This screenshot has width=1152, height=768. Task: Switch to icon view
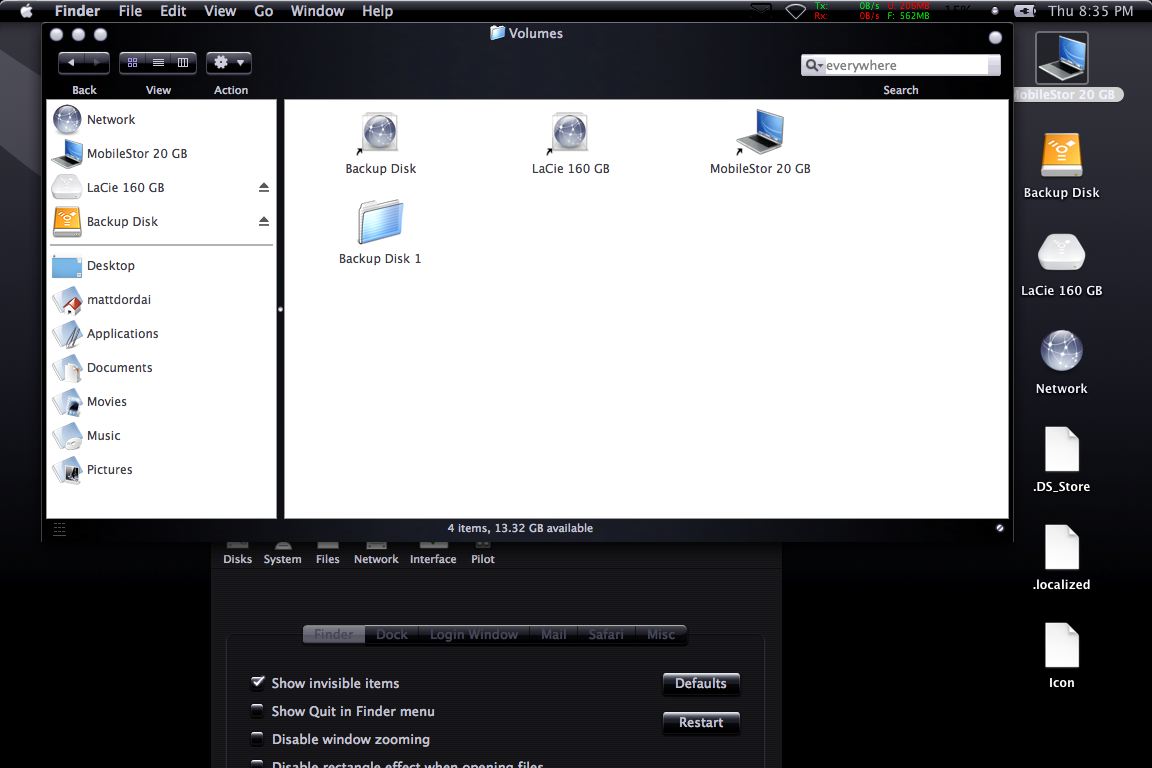click(x=132, y=63)
